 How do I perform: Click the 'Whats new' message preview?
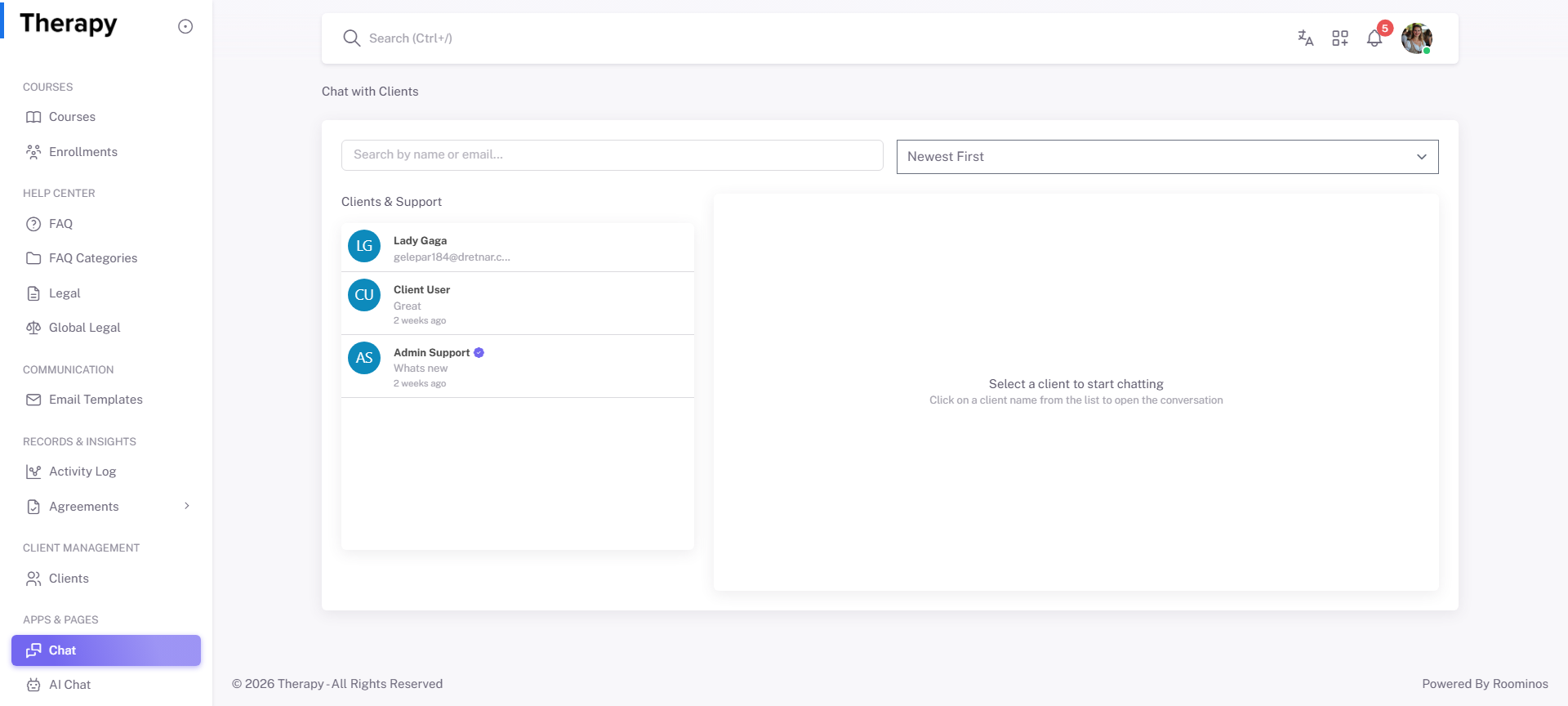point(421,369)
